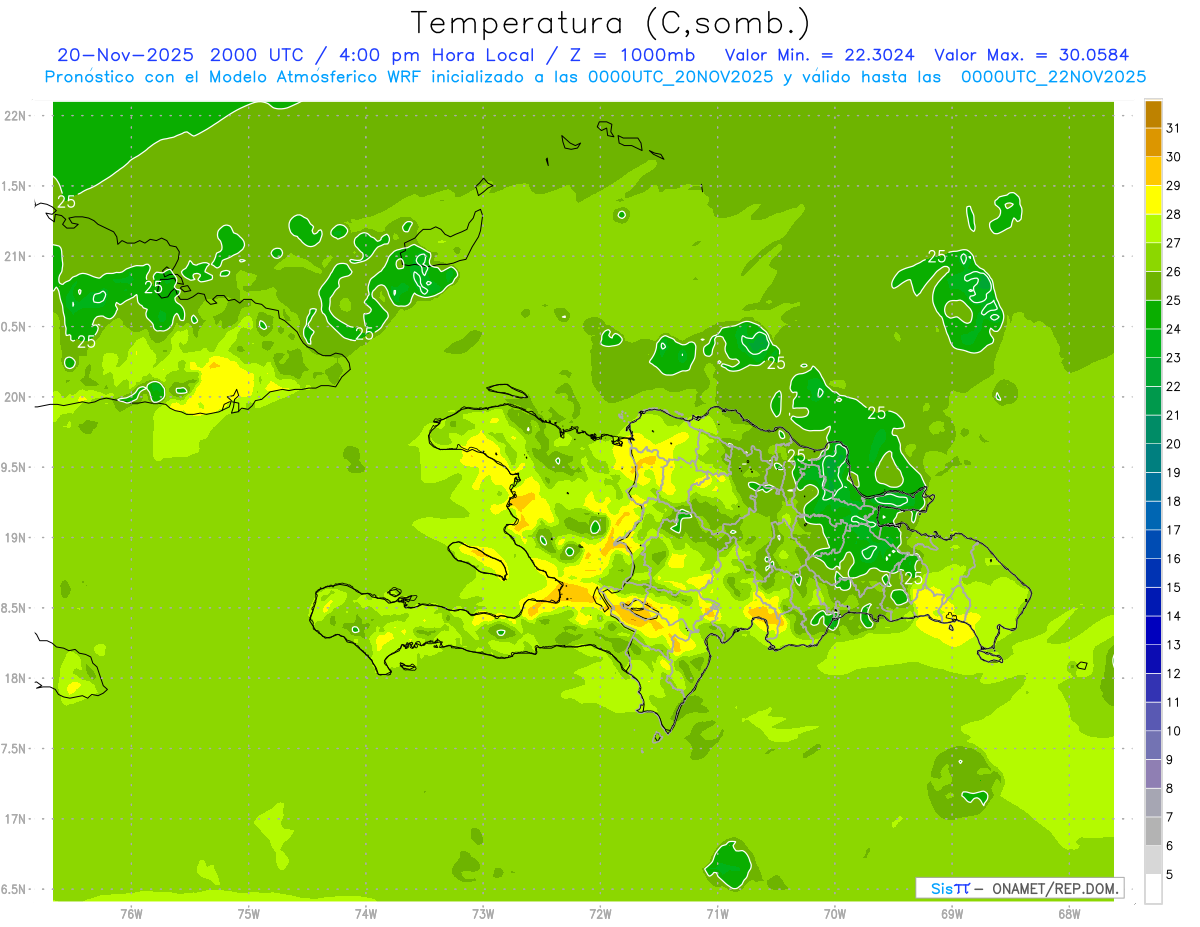Click the "7.5N" latitude label
This screenshot has width=1200, height=927.
[14, 749]
